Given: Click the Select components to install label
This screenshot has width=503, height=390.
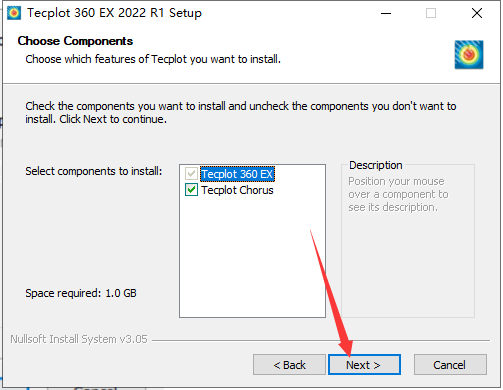Looking at the screenshot, I should 94,171.
